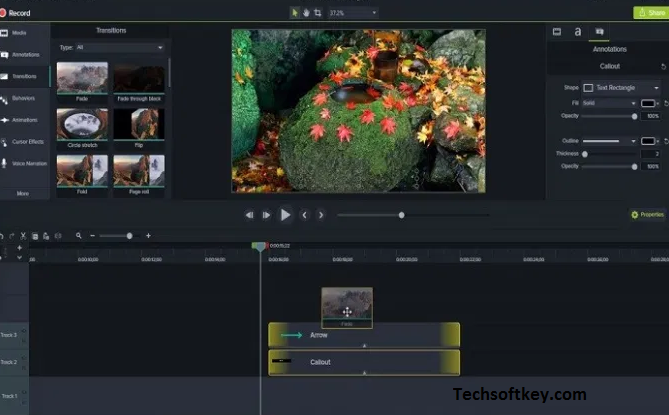
Task: Select the Flip transition thumbnail
Action: pyautogui.click(x=139, y=124)
